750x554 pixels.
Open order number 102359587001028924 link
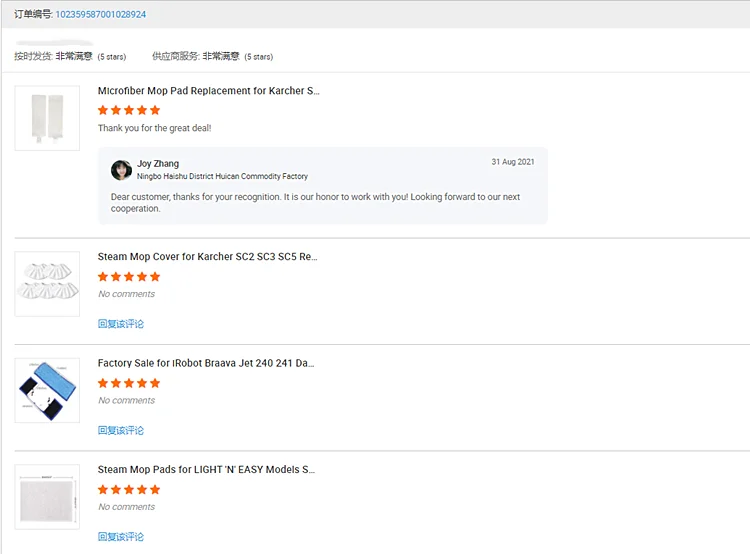pyautogui.click(x=100, y=14)
